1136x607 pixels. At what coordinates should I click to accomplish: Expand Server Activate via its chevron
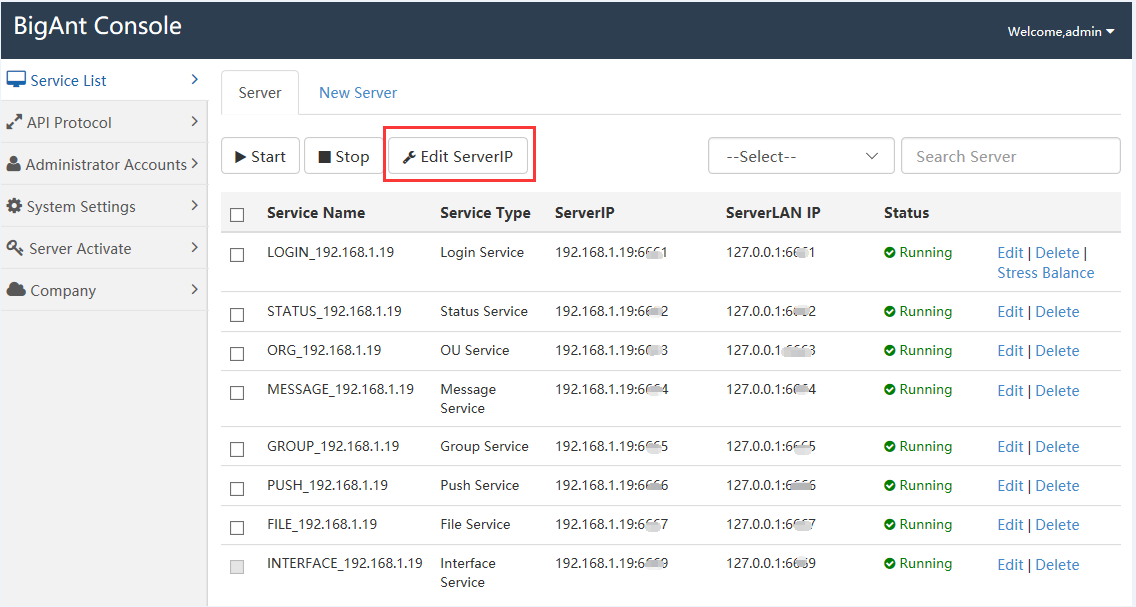pos(194,248)
